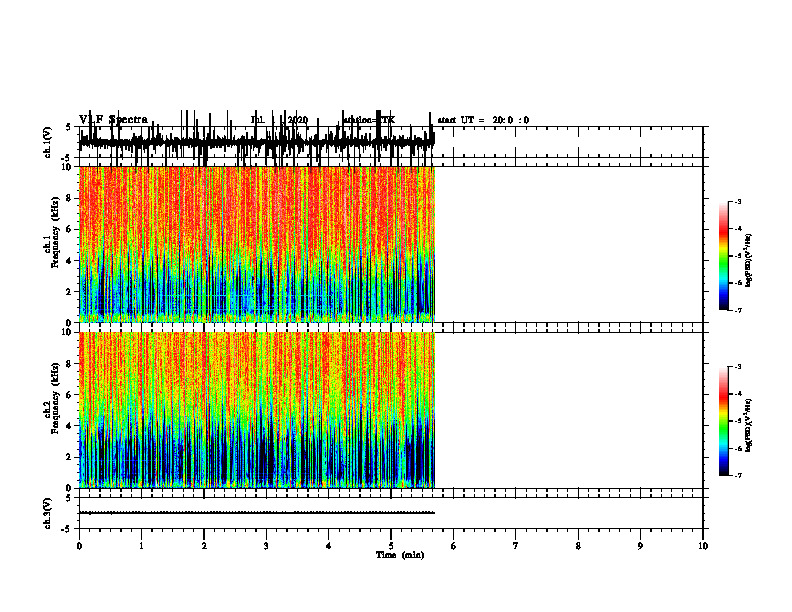Click the '2' kHz tick on ch.2 axis
The width and height of the screenshot is (792, 612).
point(69,457)
